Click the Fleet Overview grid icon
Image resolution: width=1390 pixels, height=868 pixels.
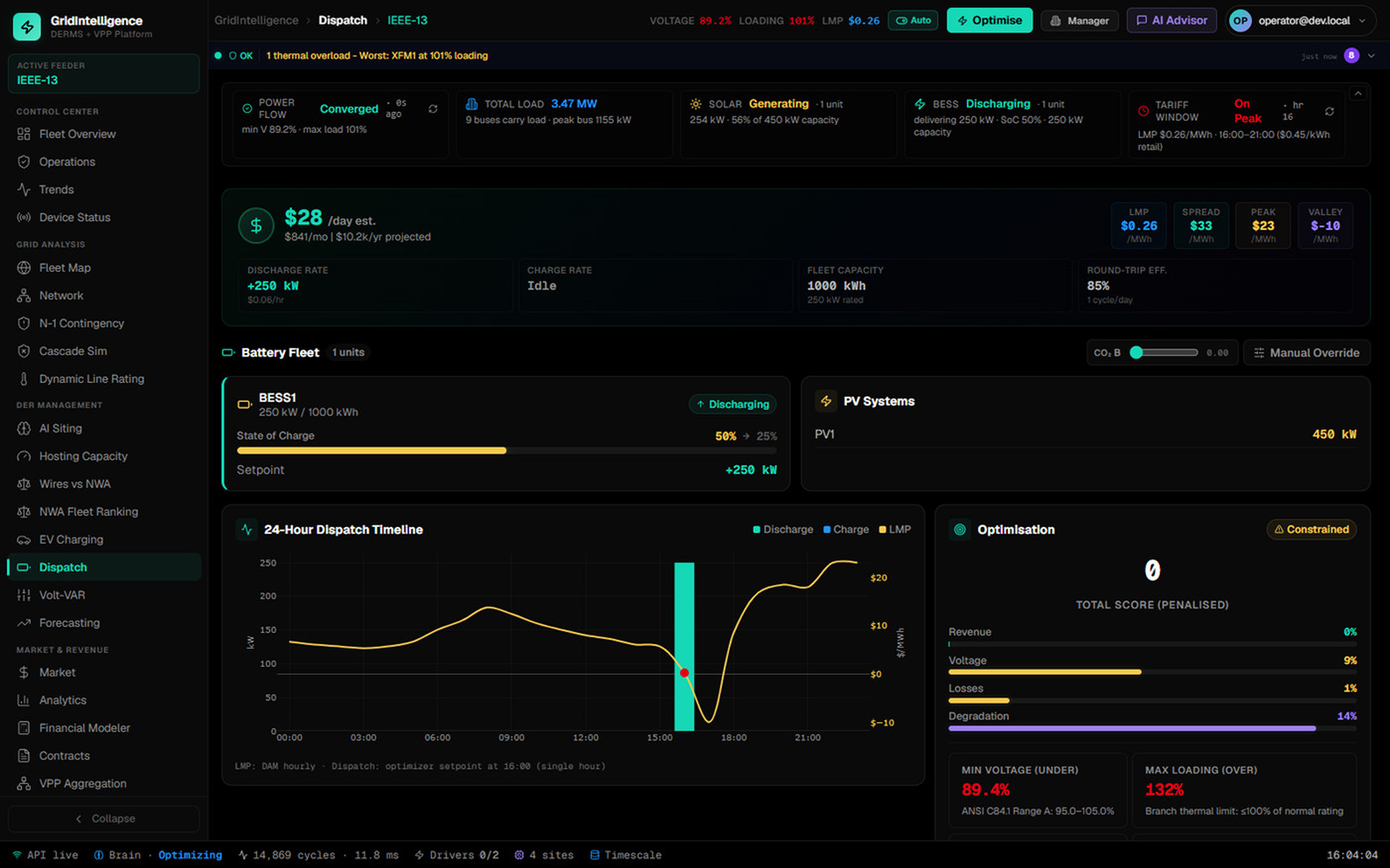(24, 134)
